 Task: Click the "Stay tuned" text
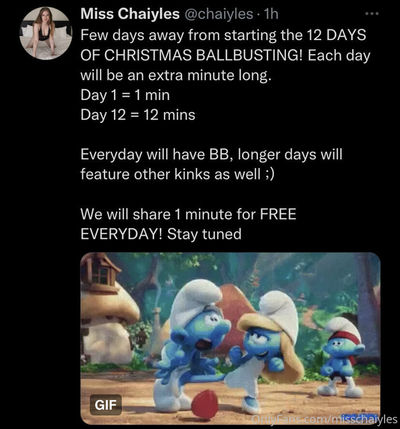tap(204, 234)
